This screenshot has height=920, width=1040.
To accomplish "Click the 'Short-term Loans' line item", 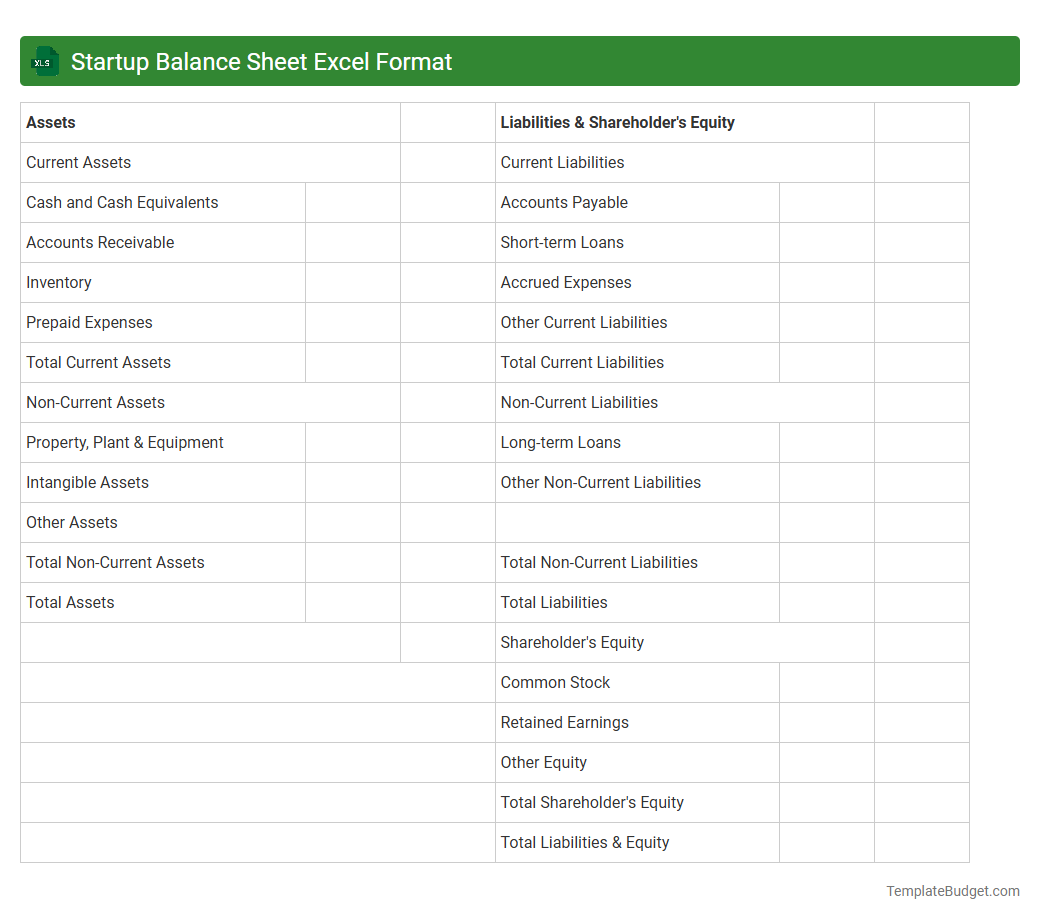I will click(x=562, y=242).
